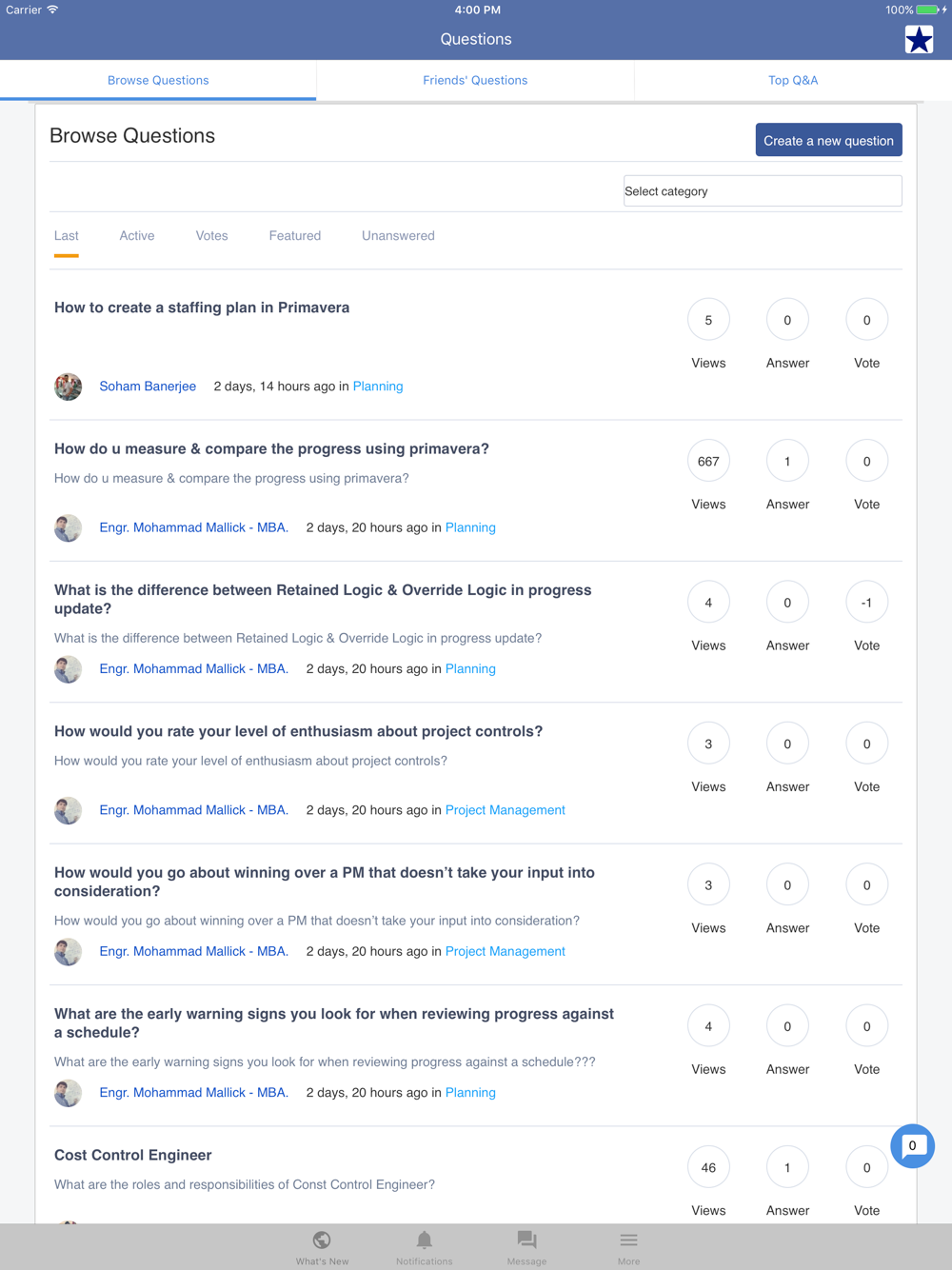Tap Soham Banerjee's profile avatar
The height and width of the screenshot is (1270, 952).
[69, 387]
